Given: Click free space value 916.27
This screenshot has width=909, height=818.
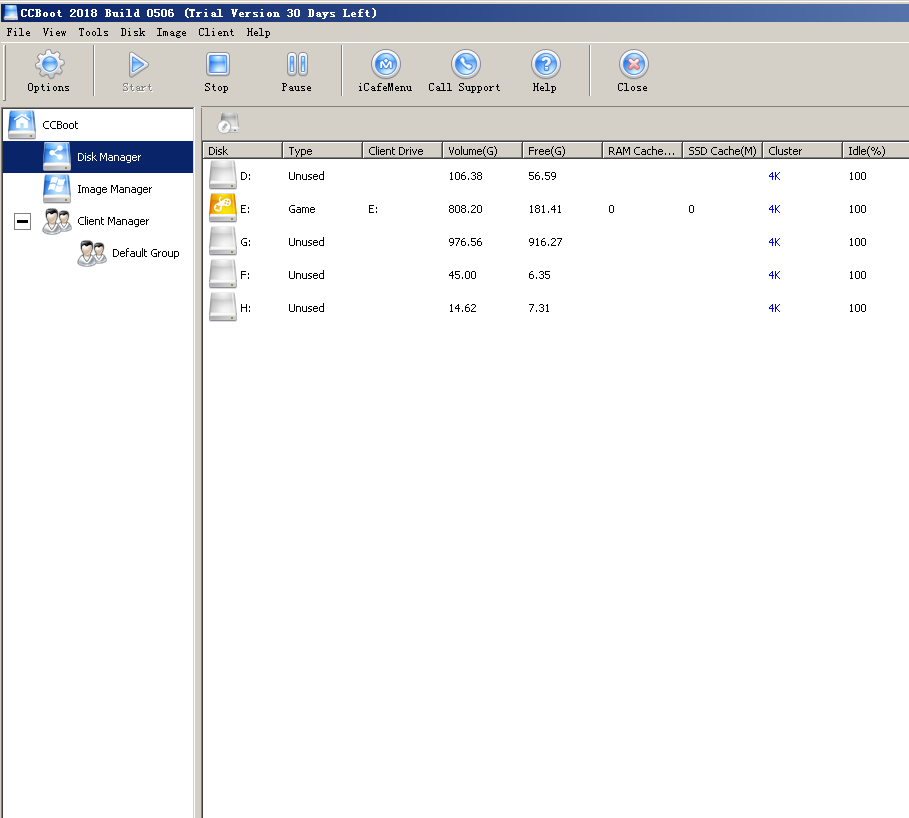Looking at the screenshot, I should [x=545, y=242].
